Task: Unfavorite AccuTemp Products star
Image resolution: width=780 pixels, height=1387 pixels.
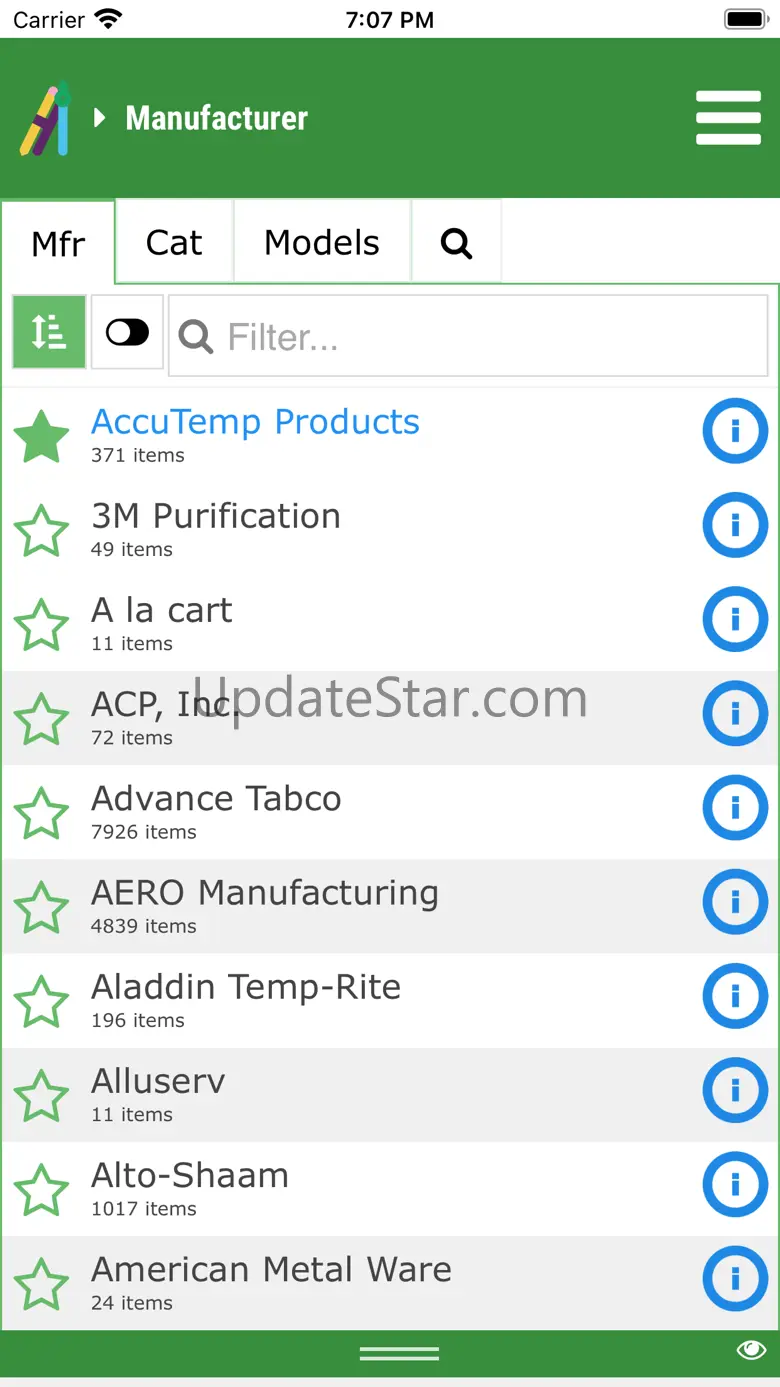Action: (42, 437)
